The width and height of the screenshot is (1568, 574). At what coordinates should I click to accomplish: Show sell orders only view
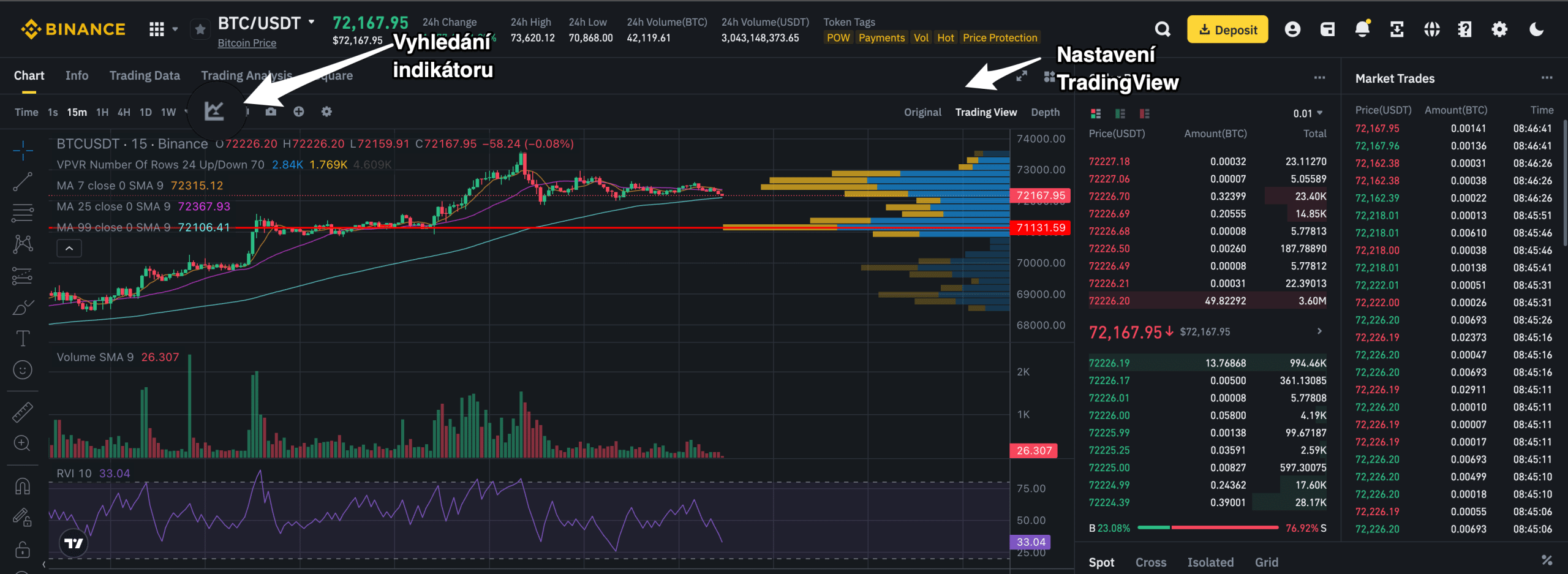(x=1144, y=113)
